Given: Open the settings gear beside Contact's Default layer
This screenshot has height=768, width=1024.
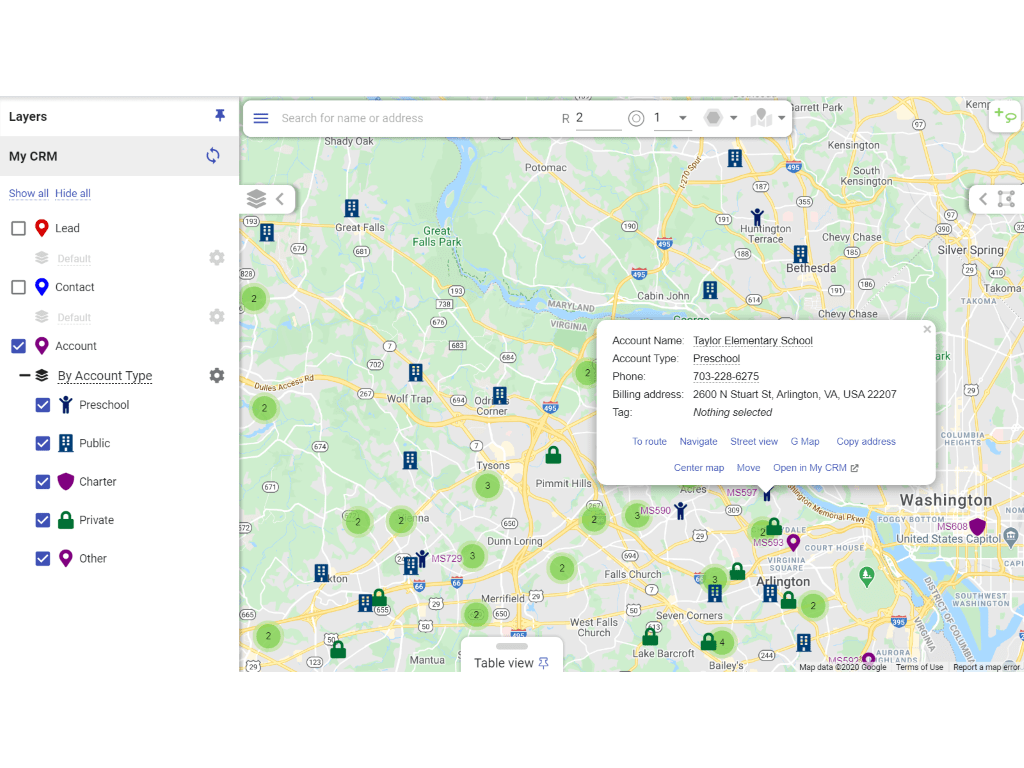Looking at the screenshot, I should (216, 317).
